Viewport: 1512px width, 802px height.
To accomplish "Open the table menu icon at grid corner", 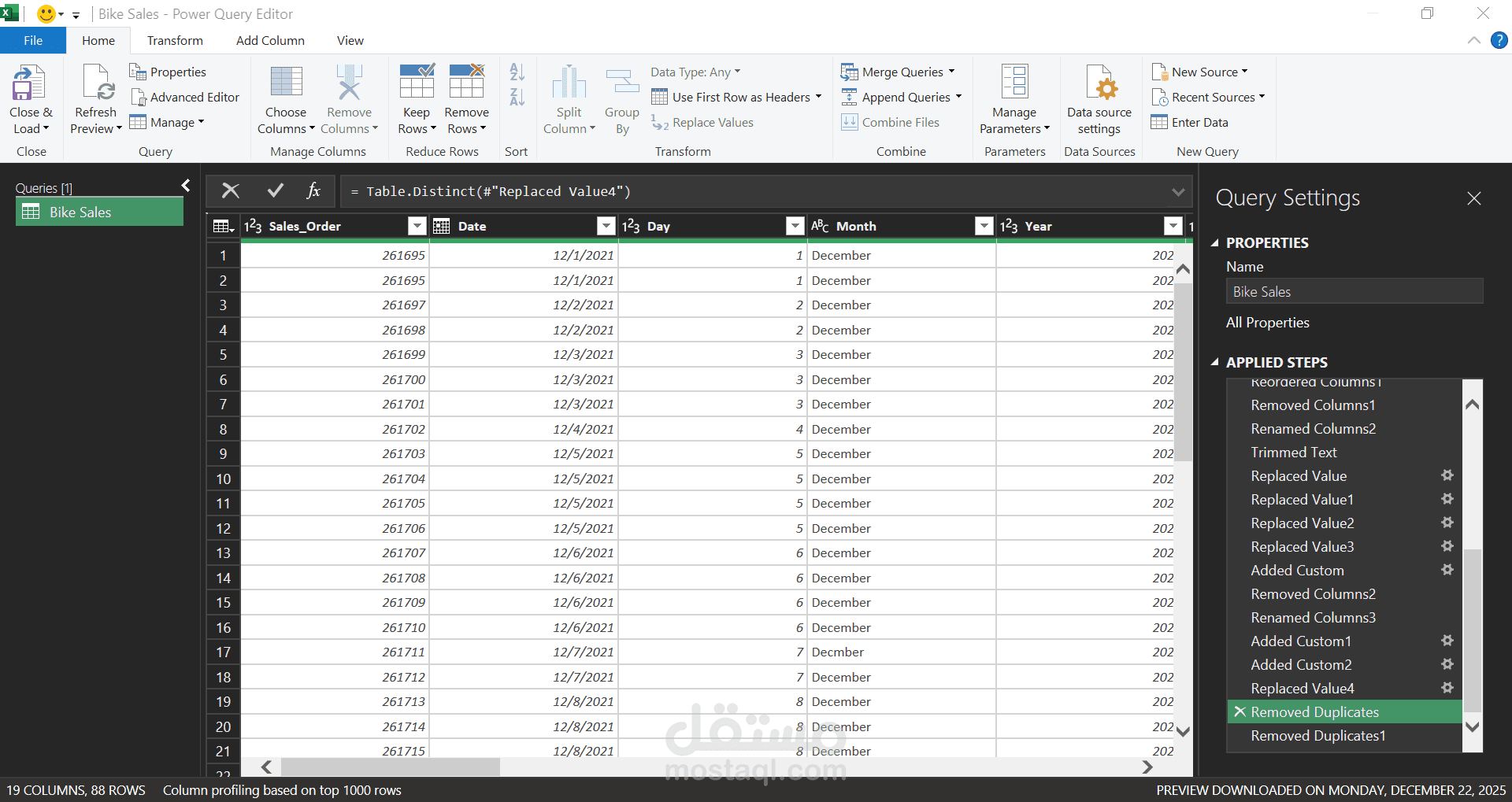I will tap(224, 227).
